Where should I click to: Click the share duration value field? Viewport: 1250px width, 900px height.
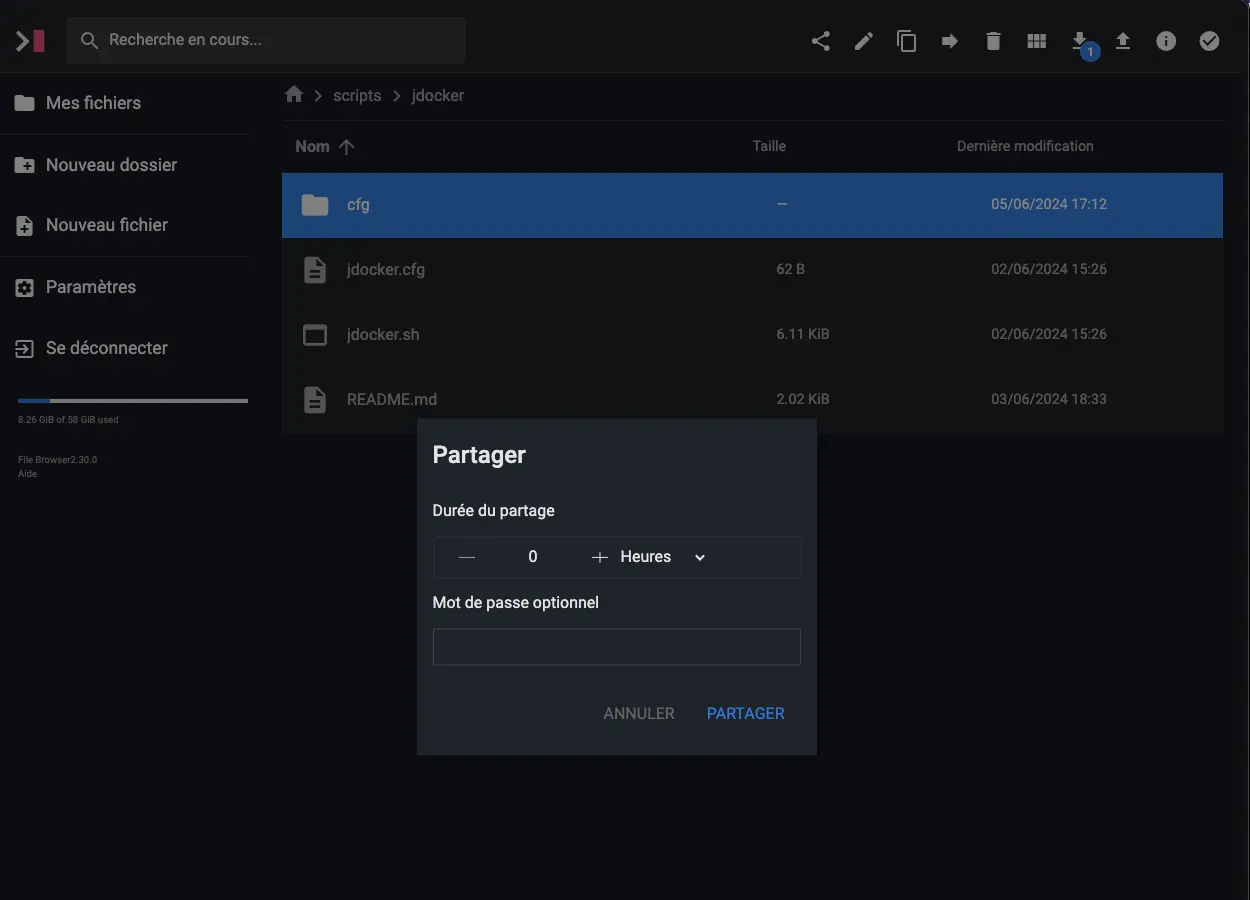(533, 557)
